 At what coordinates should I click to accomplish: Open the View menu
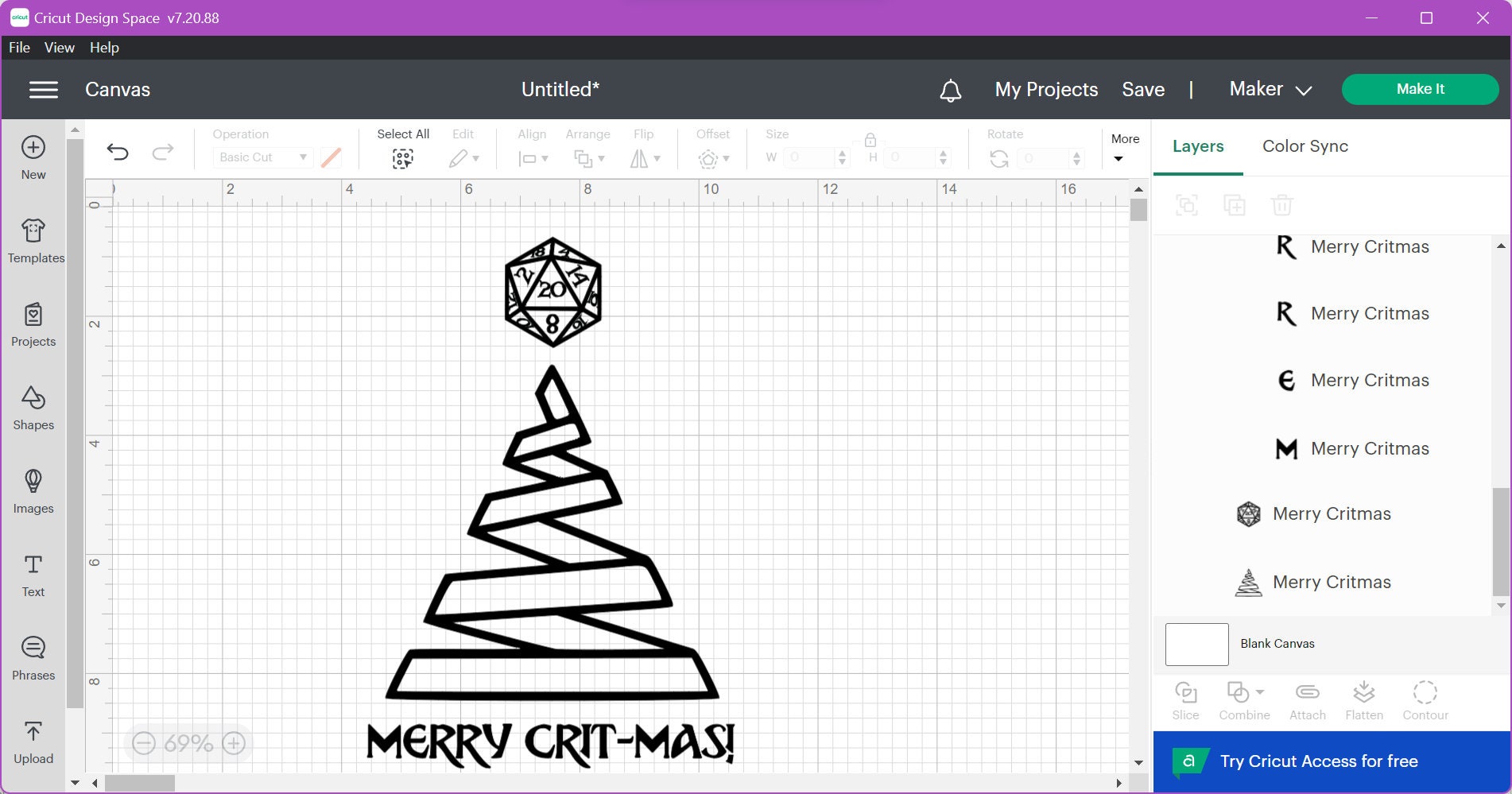coord(59,47)
